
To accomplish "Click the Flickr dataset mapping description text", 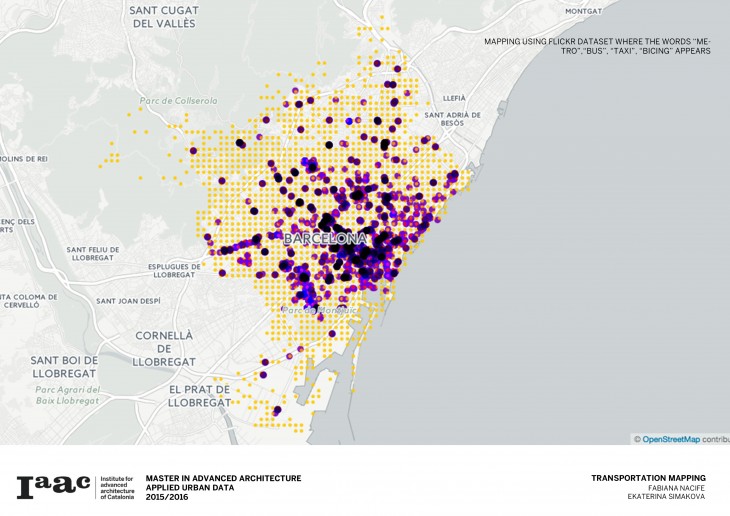I will (597, 46).
